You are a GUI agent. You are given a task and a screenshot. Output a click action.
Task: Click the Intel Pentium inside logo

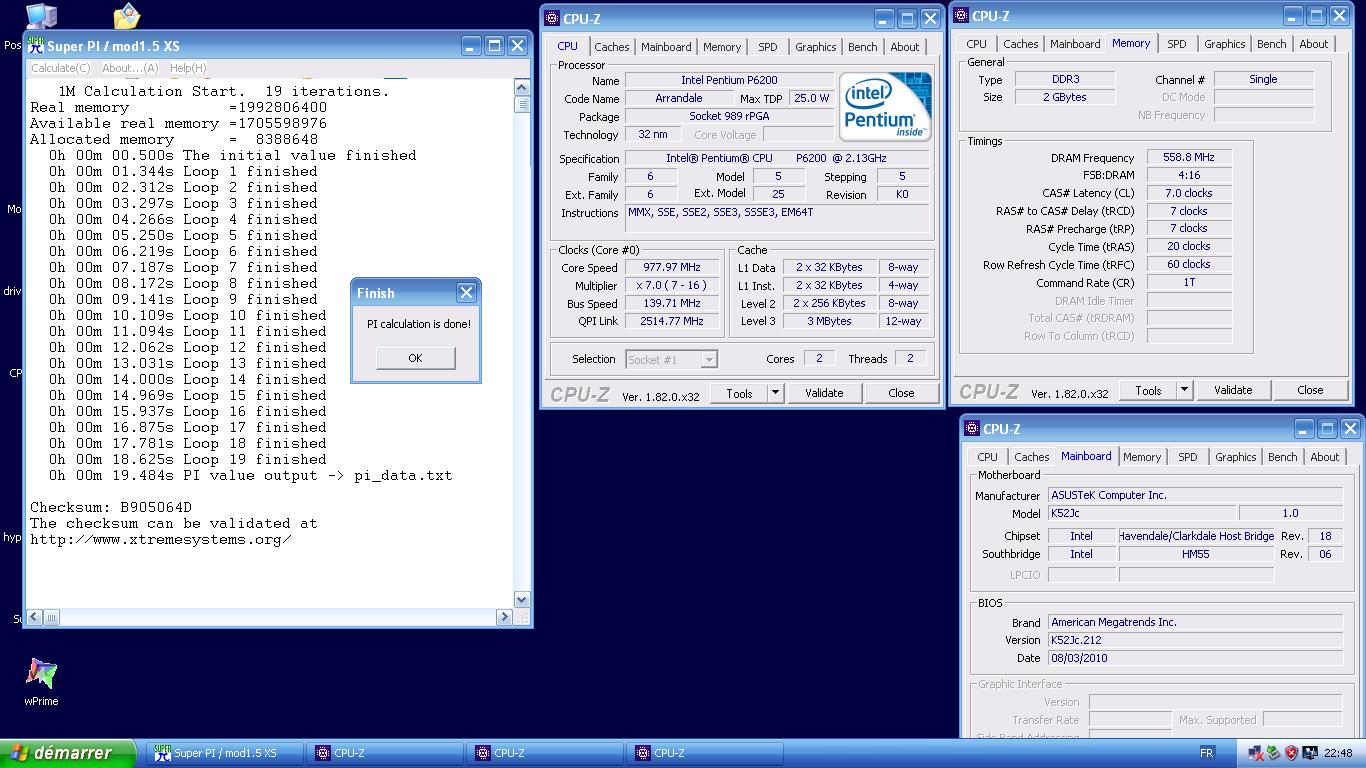click(885, 106)
